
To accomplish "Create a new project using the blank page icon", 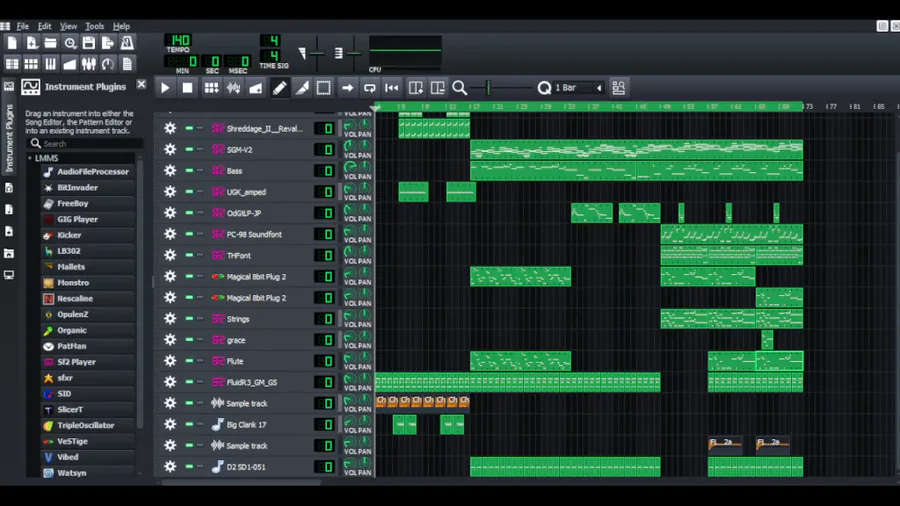I will pyautogui.click(x=12, y=43).
